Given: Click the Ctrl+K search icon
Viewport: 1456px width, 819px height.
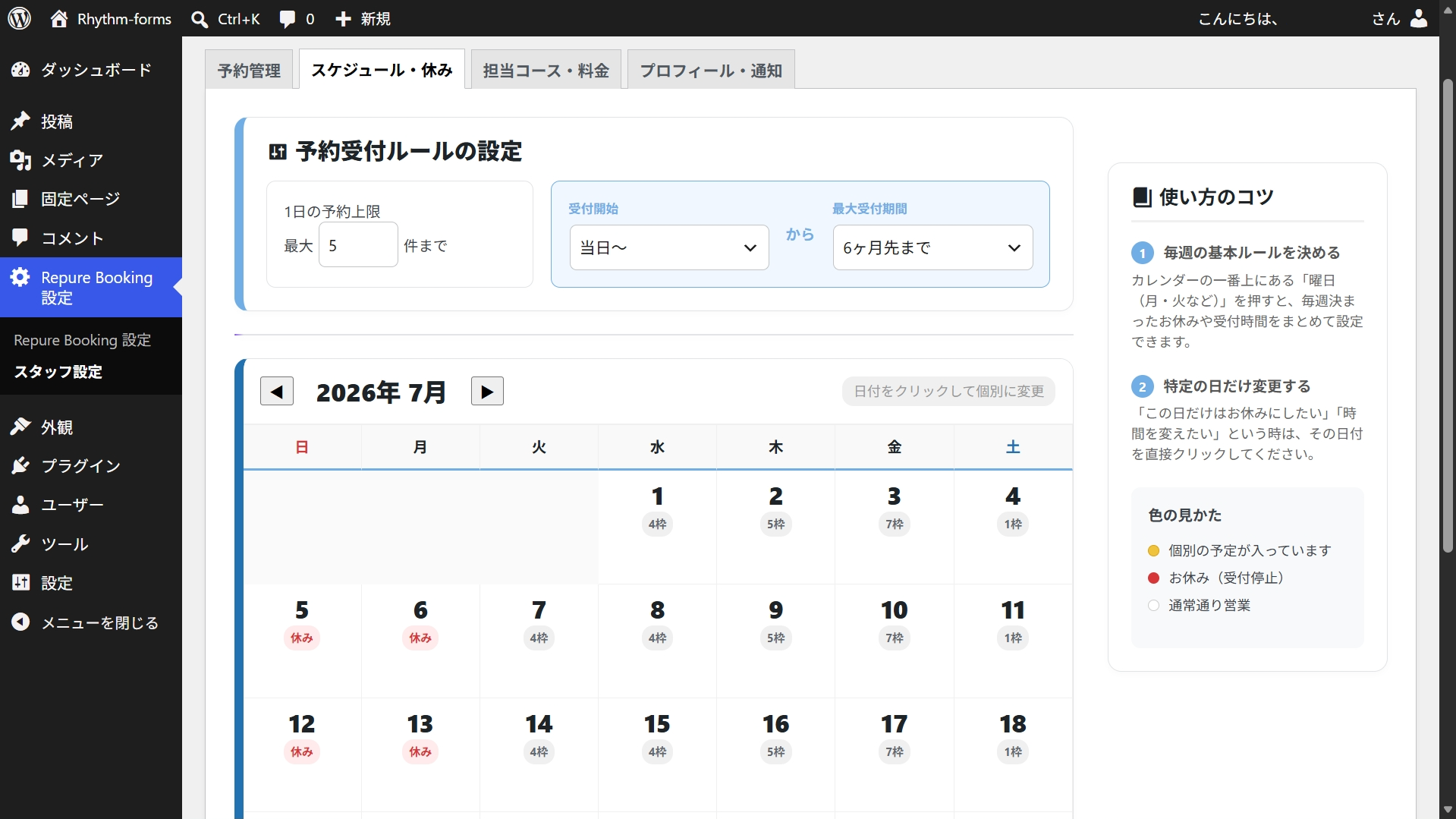Looking at the screenshot, I should coord(200,19).
